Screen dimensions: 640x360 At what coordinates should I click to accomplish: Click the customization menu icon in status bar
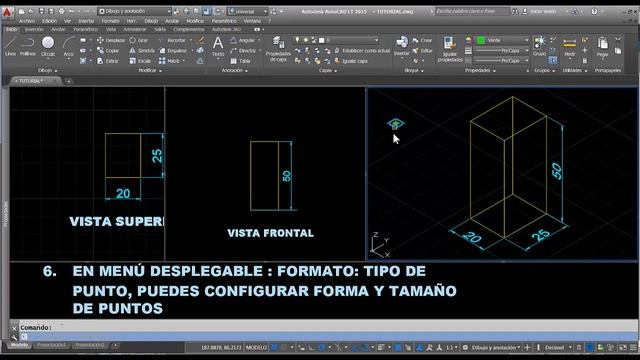click(x=633, y=348)
